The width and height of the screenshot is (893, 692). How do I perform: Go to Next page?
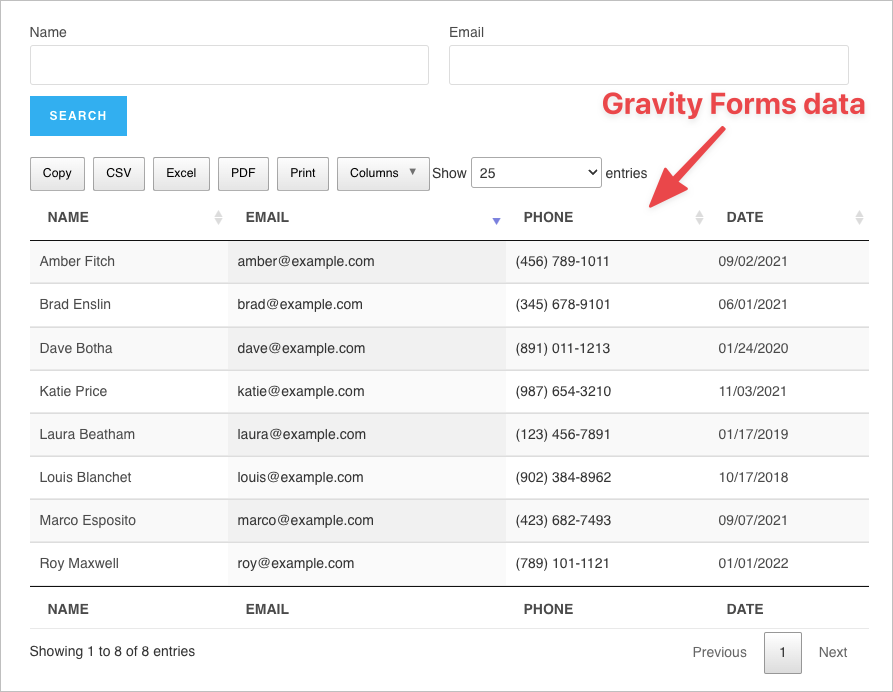[833, 653]
